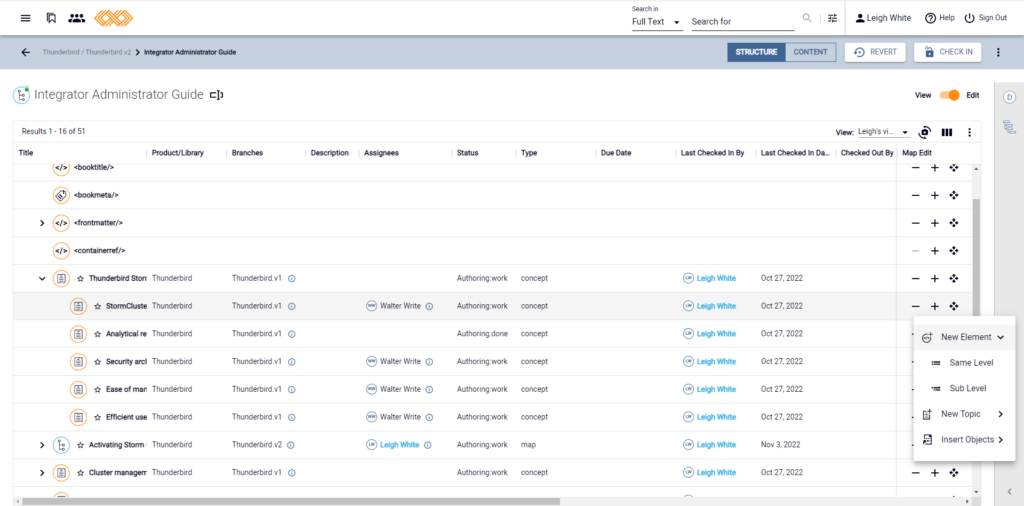
Task: Favorite the Analytical topic star
Action: coord(97,334)
